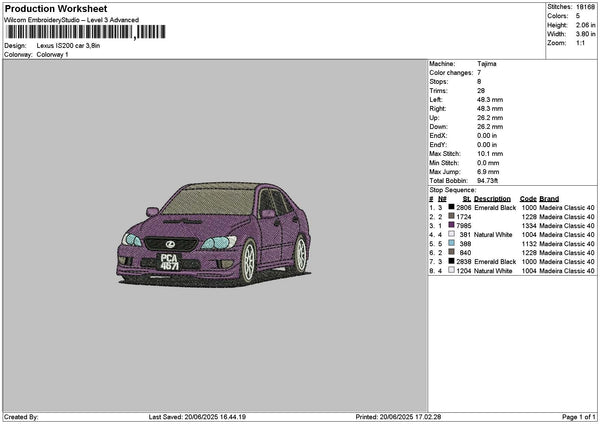Click the Stitches value 18168
600x424 pixels.
tap(585, 7)
